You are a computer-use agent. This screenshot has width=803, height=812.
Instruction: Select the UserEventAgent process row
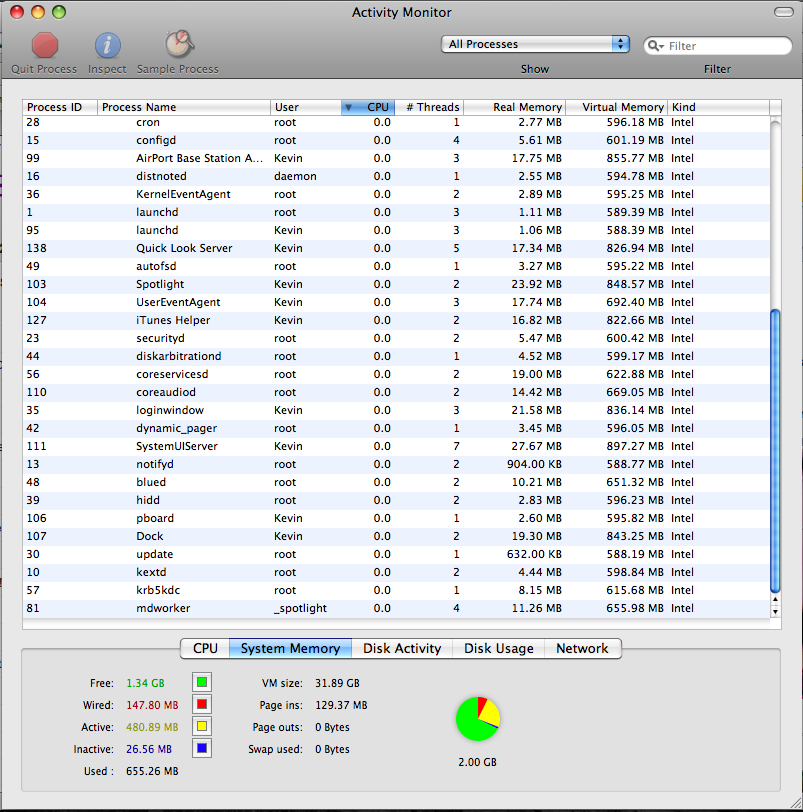[397, 302]
